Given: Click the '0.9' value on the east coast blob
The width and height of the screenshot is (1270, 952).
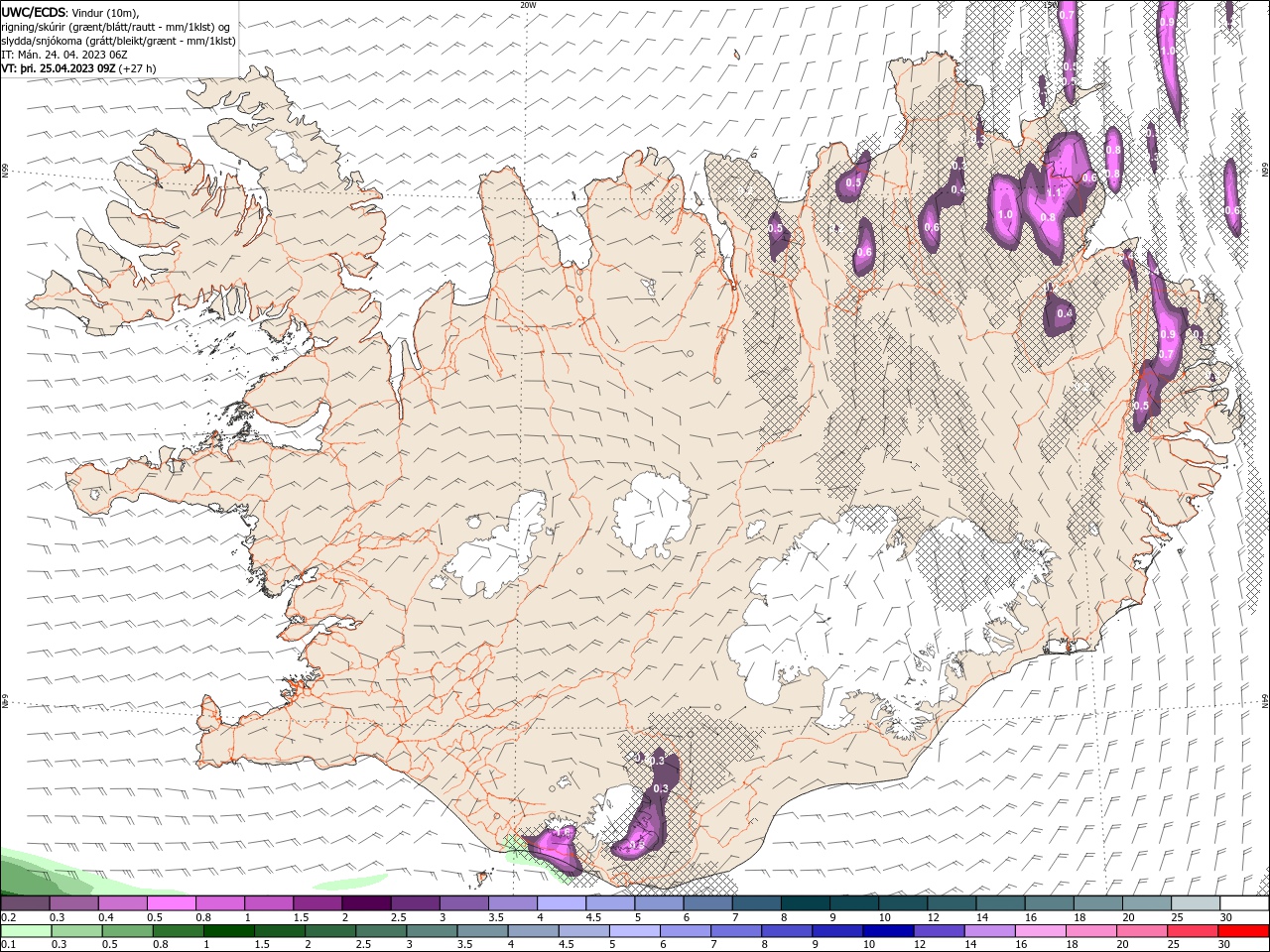Looking at the screenshot, I should 1168,335.
